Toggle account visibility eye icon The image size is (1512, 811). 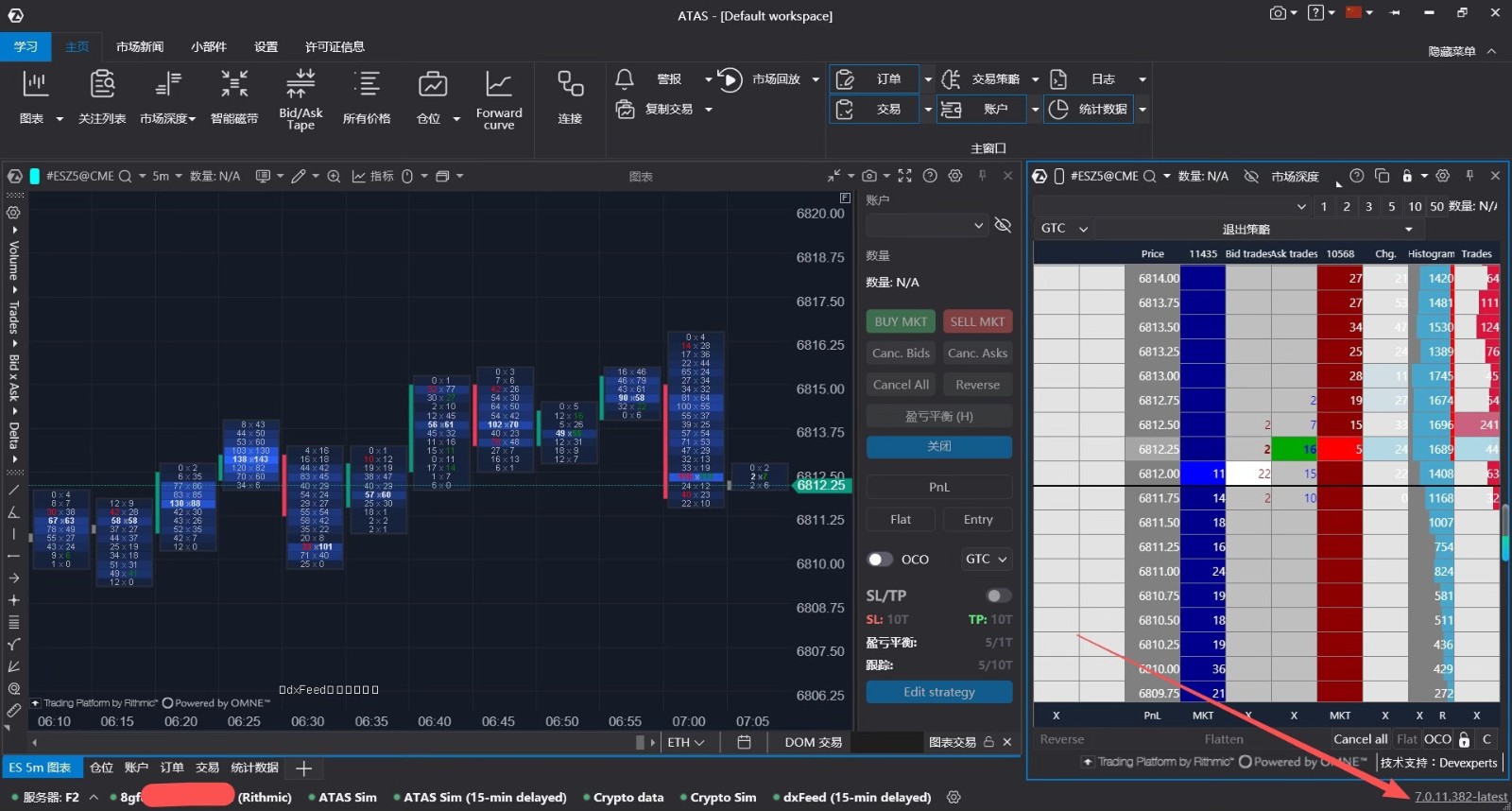[1003, 225]
